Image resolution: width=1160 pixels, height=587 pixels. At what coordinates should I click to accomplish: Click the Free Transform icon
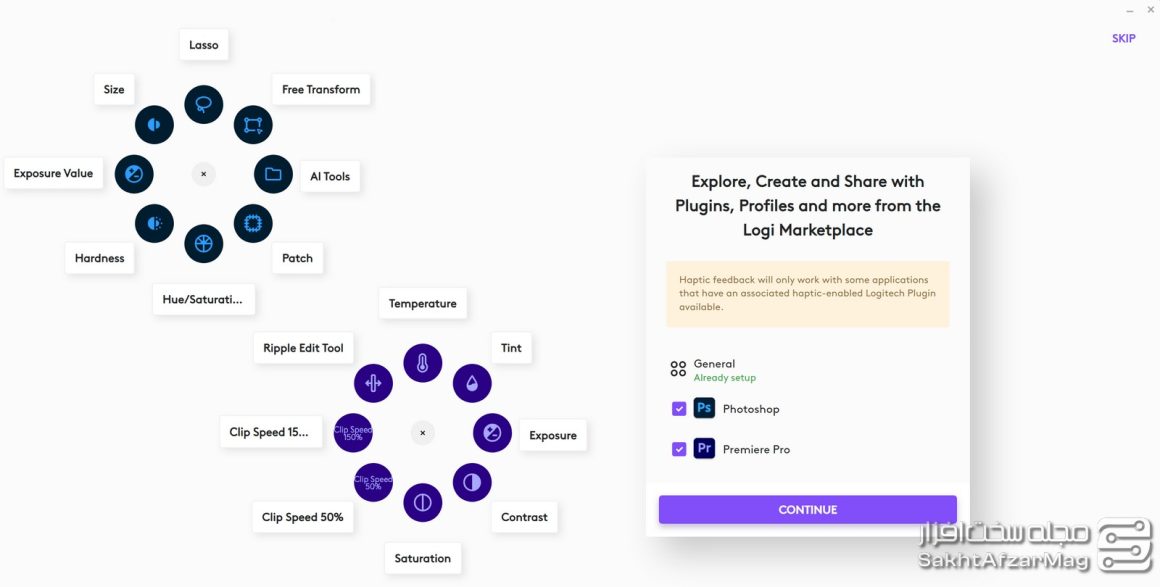point(253,125)
